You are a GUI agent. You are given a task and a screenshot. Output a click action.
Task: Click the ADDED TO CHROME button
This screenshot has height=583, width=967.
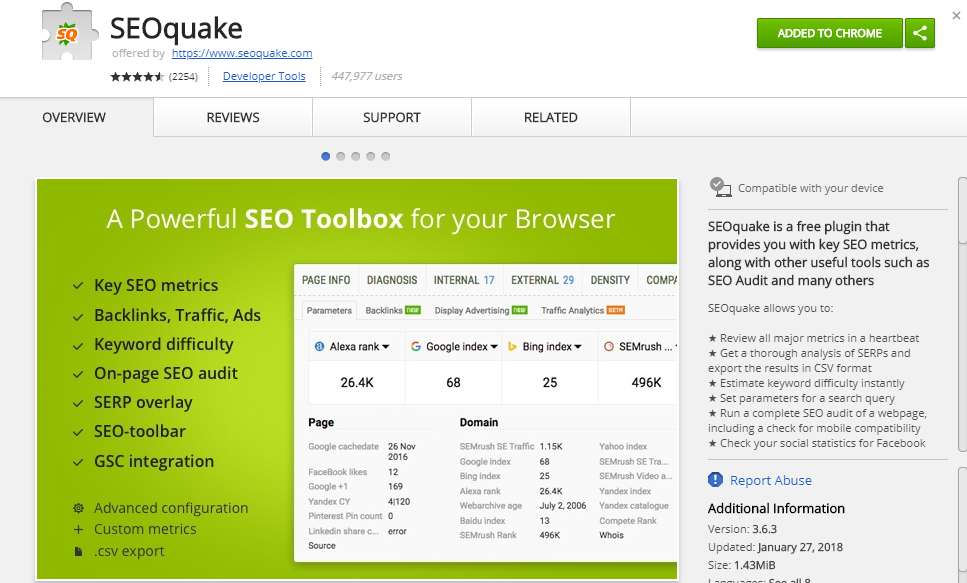[x=829, y=33]
